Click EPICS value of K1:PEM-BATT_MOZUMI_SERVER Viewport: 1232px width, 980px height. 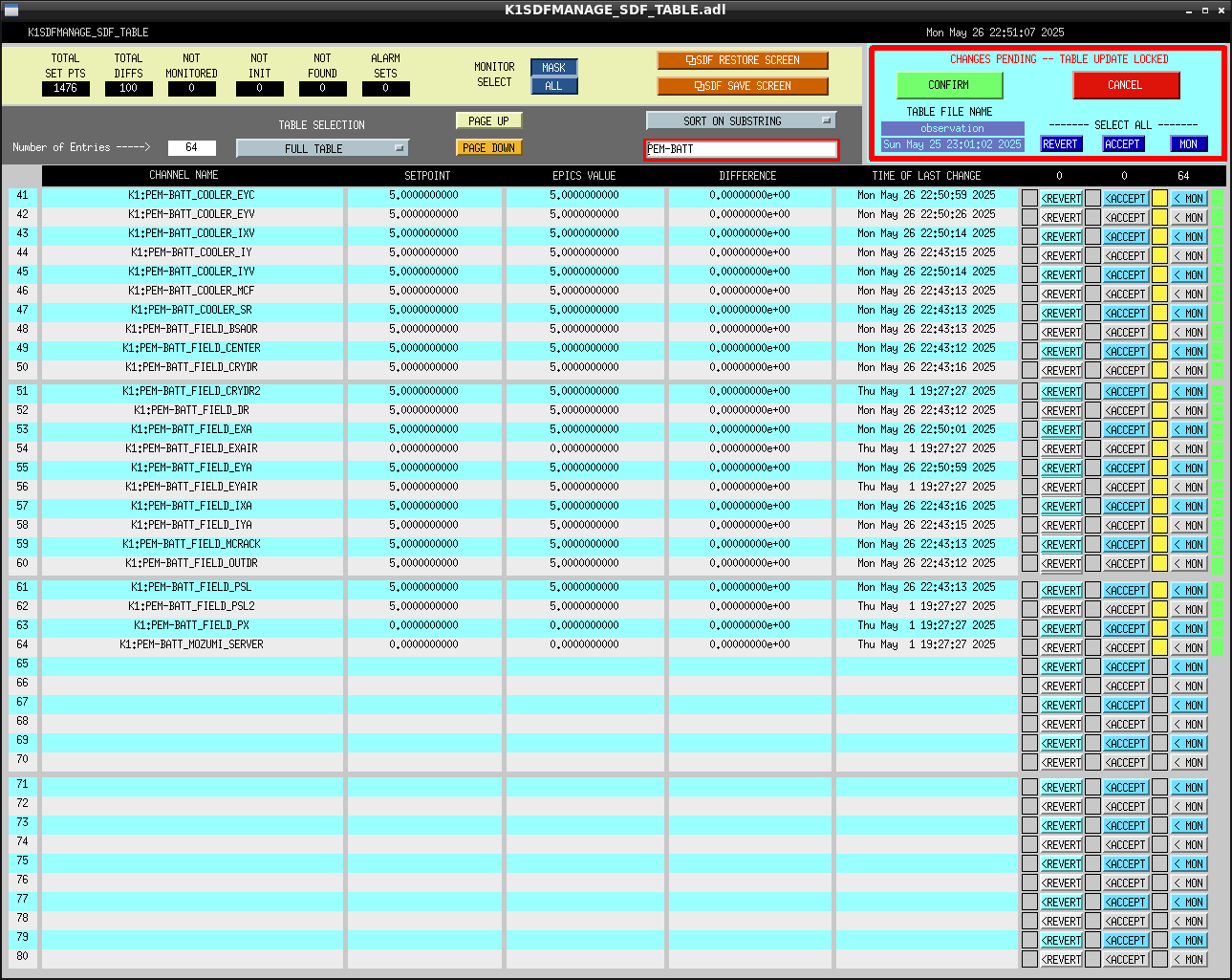[x=585, y=644]
